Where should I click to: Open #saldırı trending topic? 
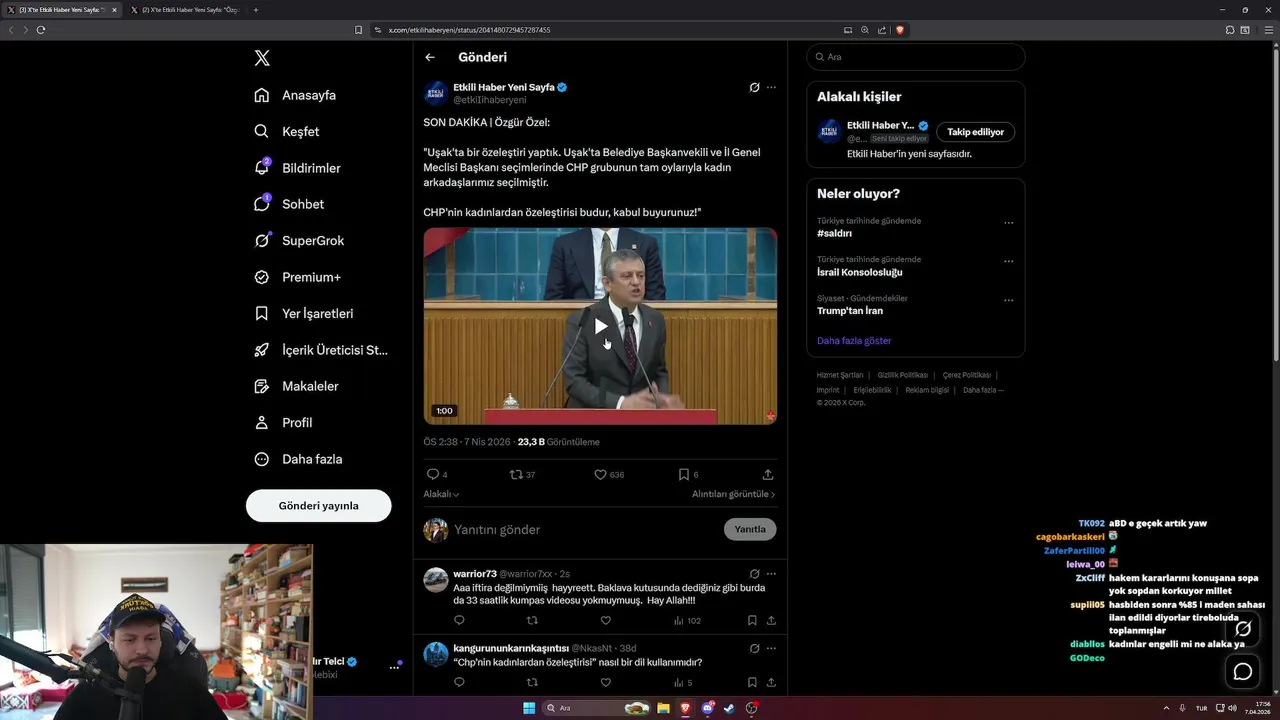(835, 233)
